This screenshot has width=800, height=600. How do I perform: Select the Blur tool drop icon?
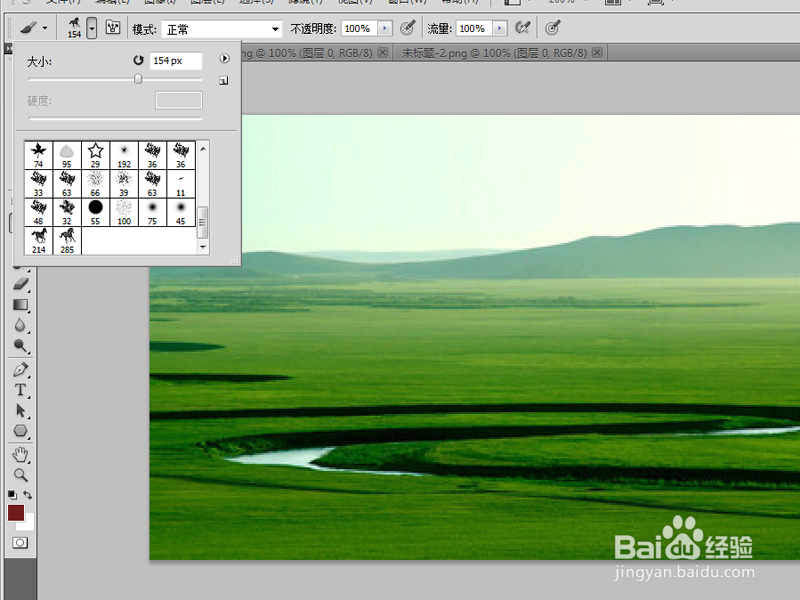click(20, 325)
